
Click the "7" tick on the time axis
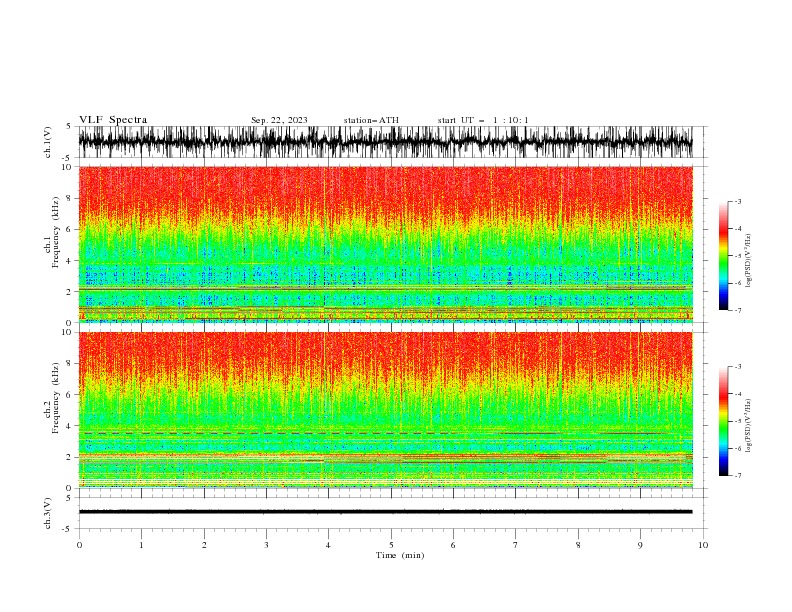[516, 545]
